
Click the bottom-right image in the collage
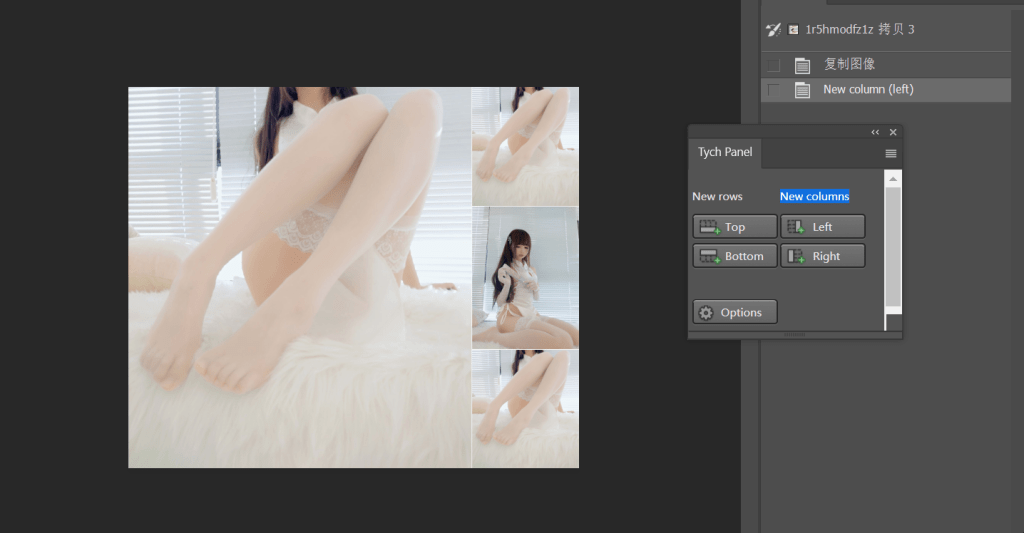[x=525, y=409]
